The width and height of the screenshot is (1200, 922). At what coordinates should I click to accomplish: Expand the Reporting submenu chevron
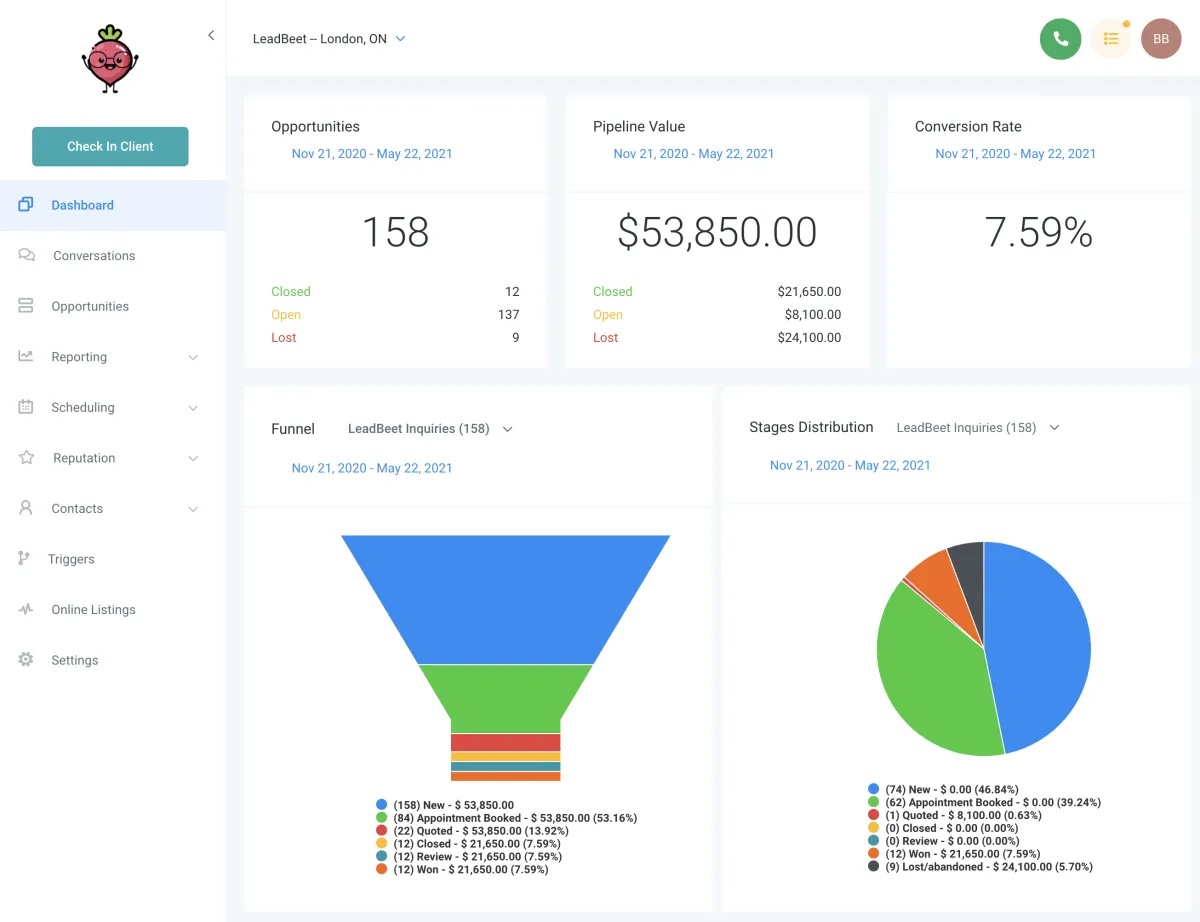pyautogui.click(x=193, y=357)
